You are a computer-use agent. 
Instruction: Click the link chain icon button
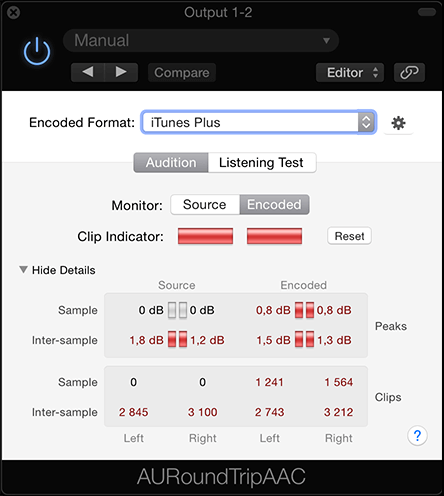pos(409,72)
